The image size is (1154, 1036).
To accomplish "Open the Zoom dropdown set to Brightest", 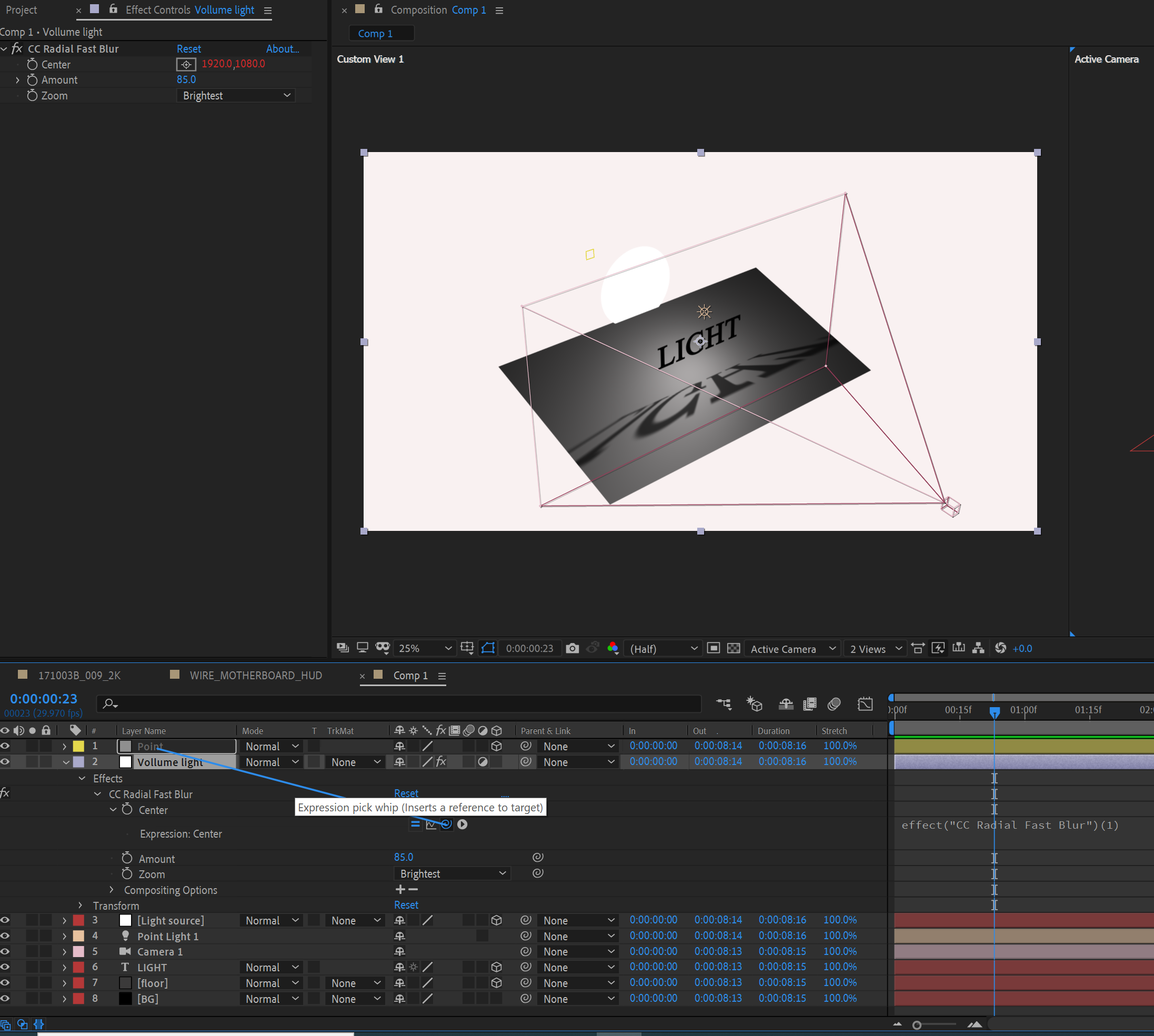I will pyautogui.click(x=236, y=96).
